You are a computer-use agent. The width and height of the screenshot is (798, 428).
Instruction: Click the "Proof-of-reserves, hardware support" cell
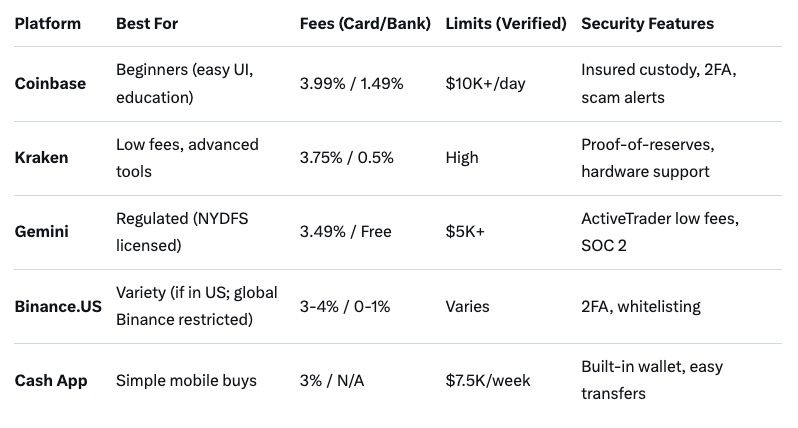coord(648,158)
